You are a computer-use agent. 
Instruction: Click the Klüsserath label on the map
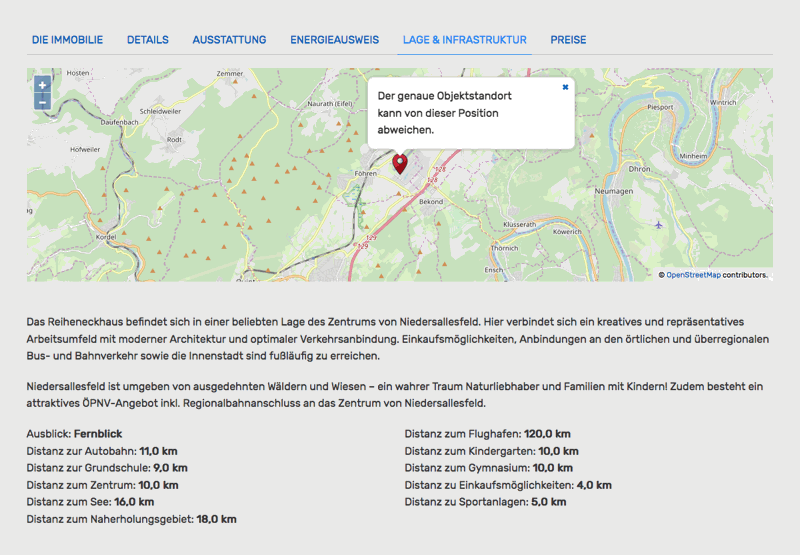click(x=519, y=224)
